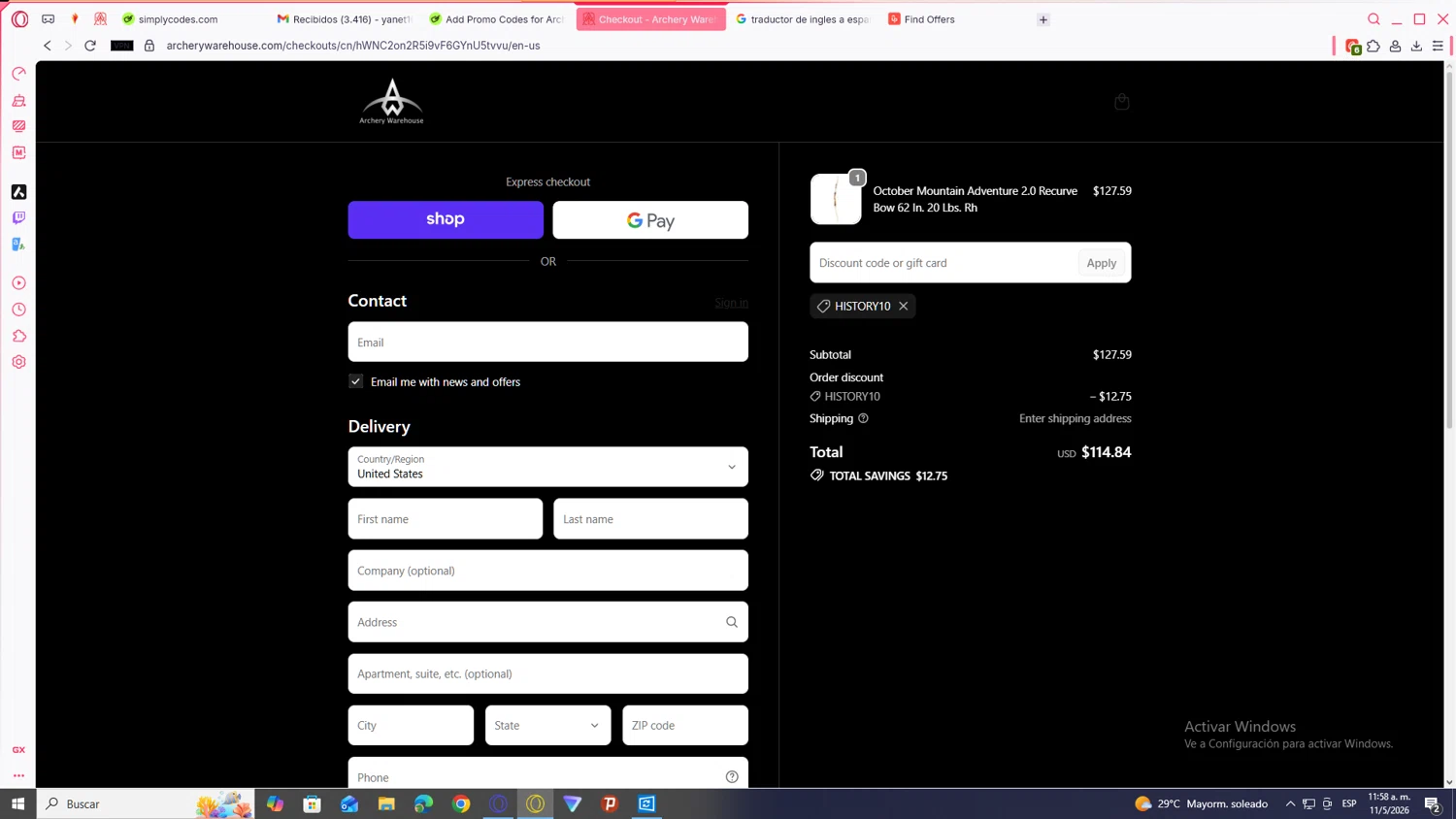1456x819 pixels.
Task: Switch to the Gmail Recibidos tab
Action: tap(345, 19)
